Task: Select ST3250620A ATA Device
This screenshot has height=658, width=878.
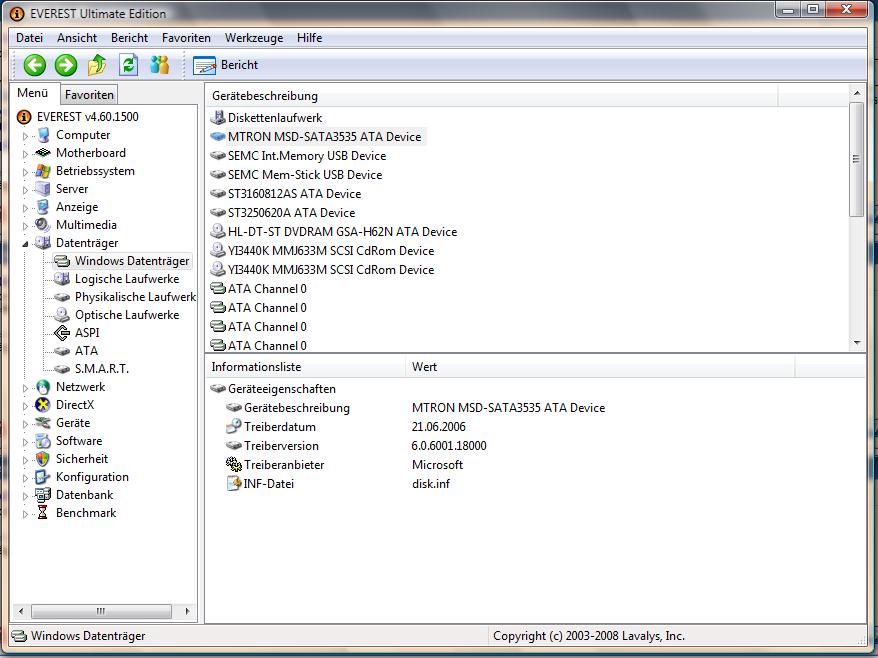Action: pyautogui.click(x=291, y=213)
